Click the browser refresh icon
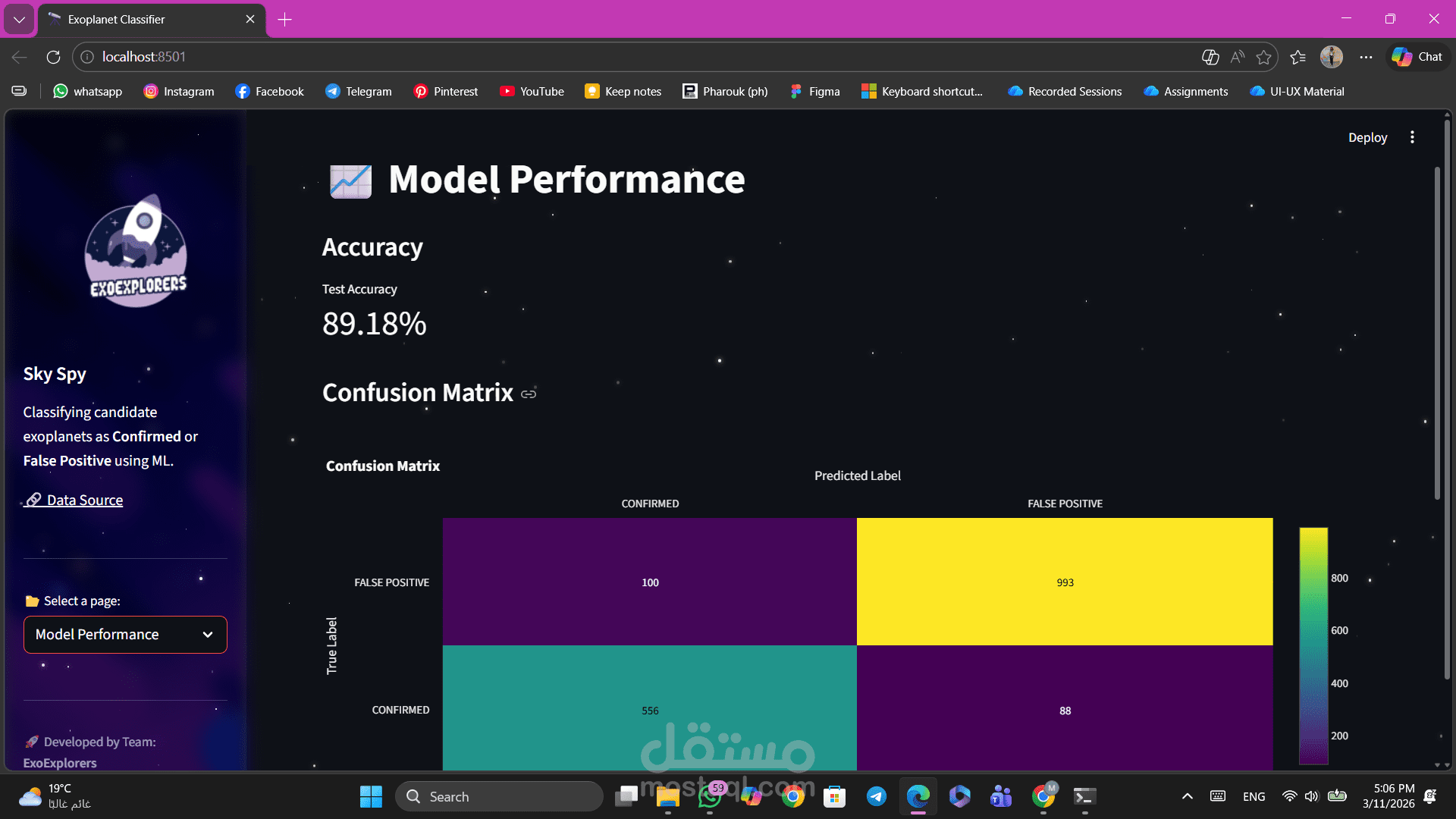 click(x=53, y=57)
